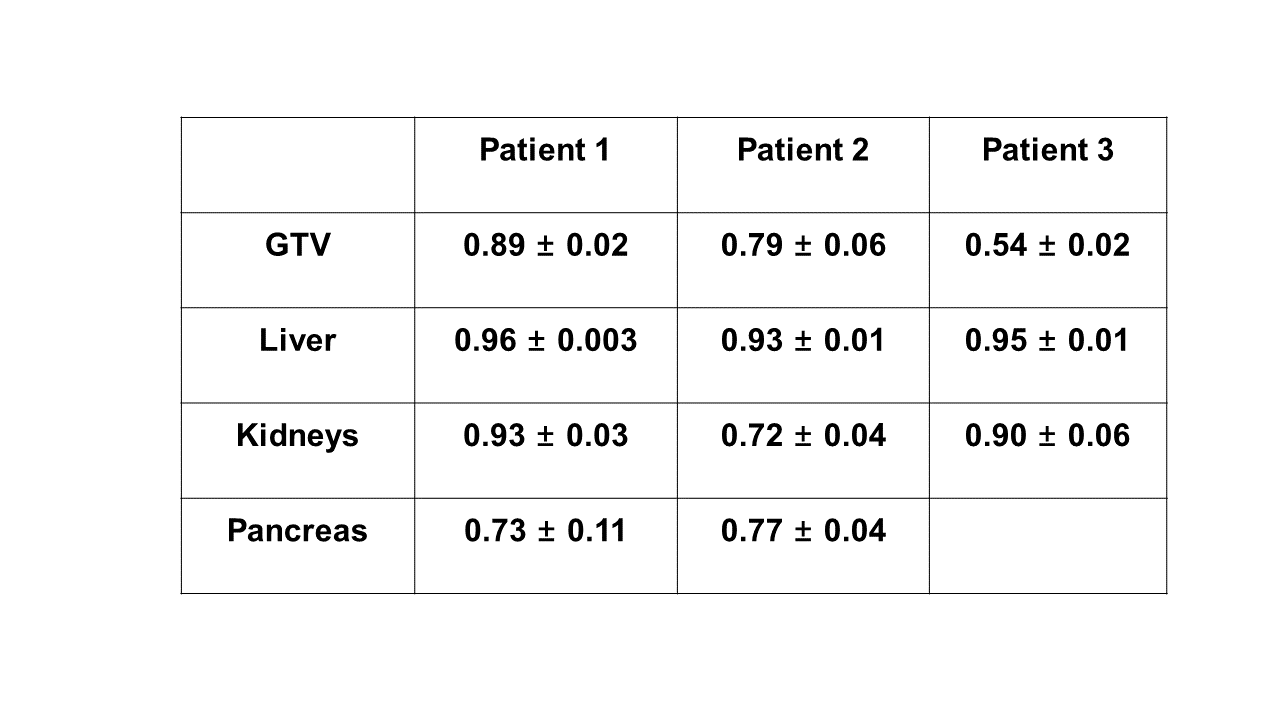Click the value 0.79 ± 0.06
This screenshot has width=1280, height=720.
[802, 245]
